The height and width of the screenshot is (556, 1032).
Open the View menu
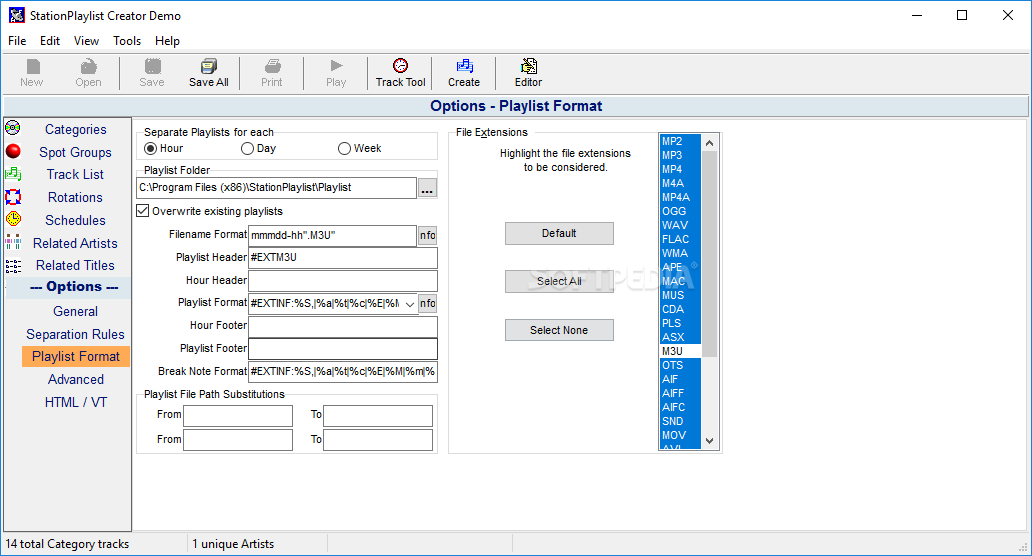click(x=86, y=41)
